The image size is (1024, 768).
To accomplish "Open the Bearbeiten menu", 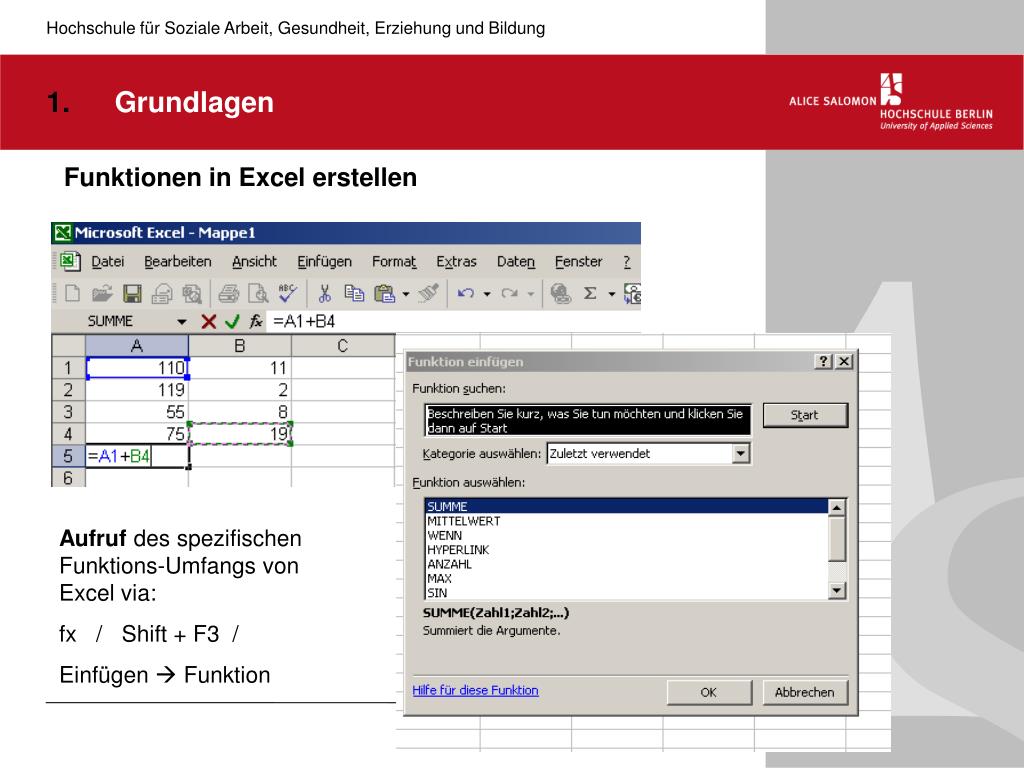I will click(x=178, y=262).
